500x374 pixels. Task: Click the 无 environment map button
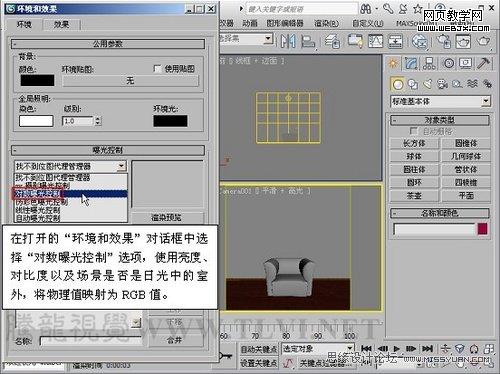[x=130, y=81]
